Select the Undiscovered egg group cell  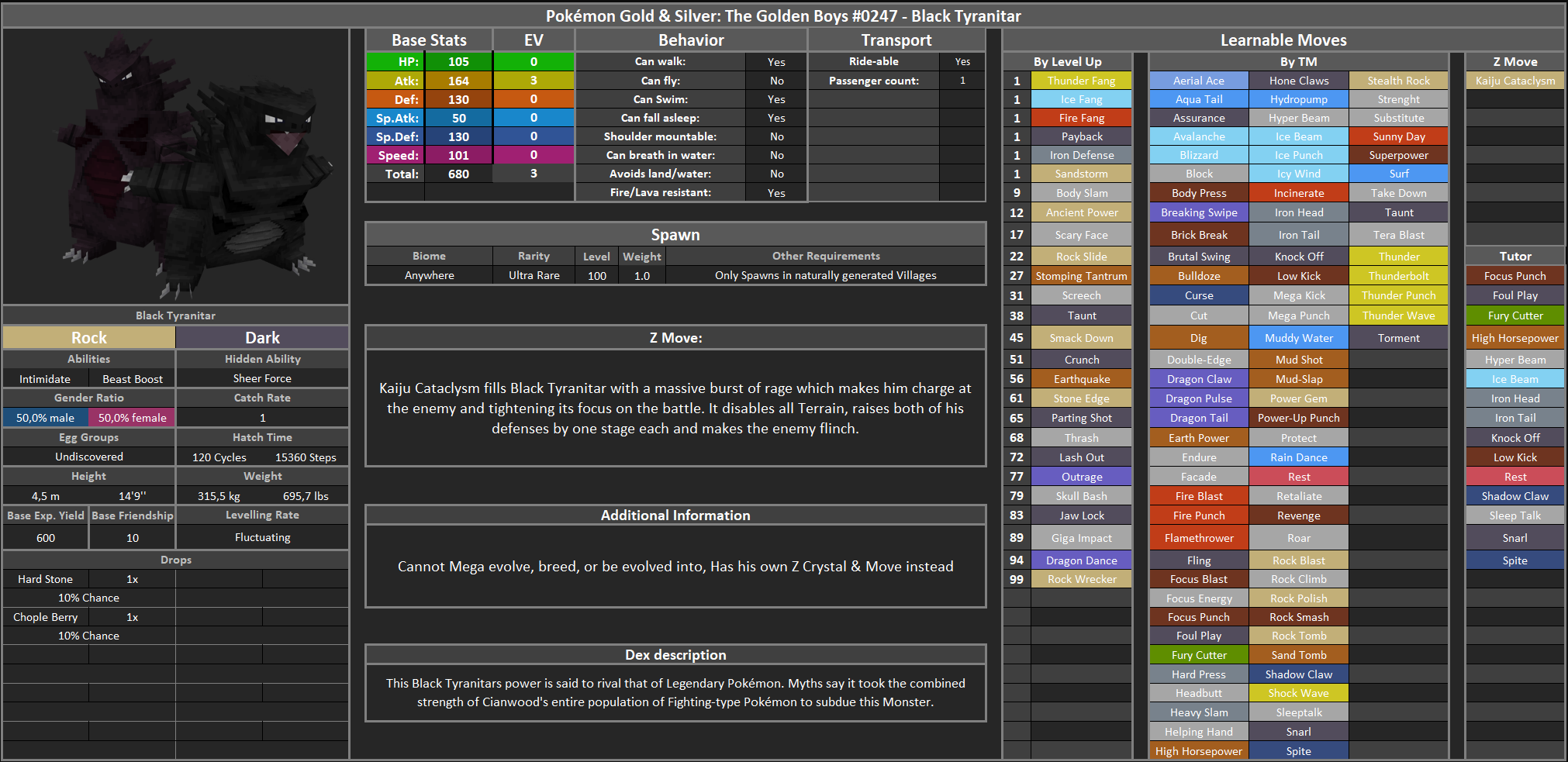tap(89, 457)
